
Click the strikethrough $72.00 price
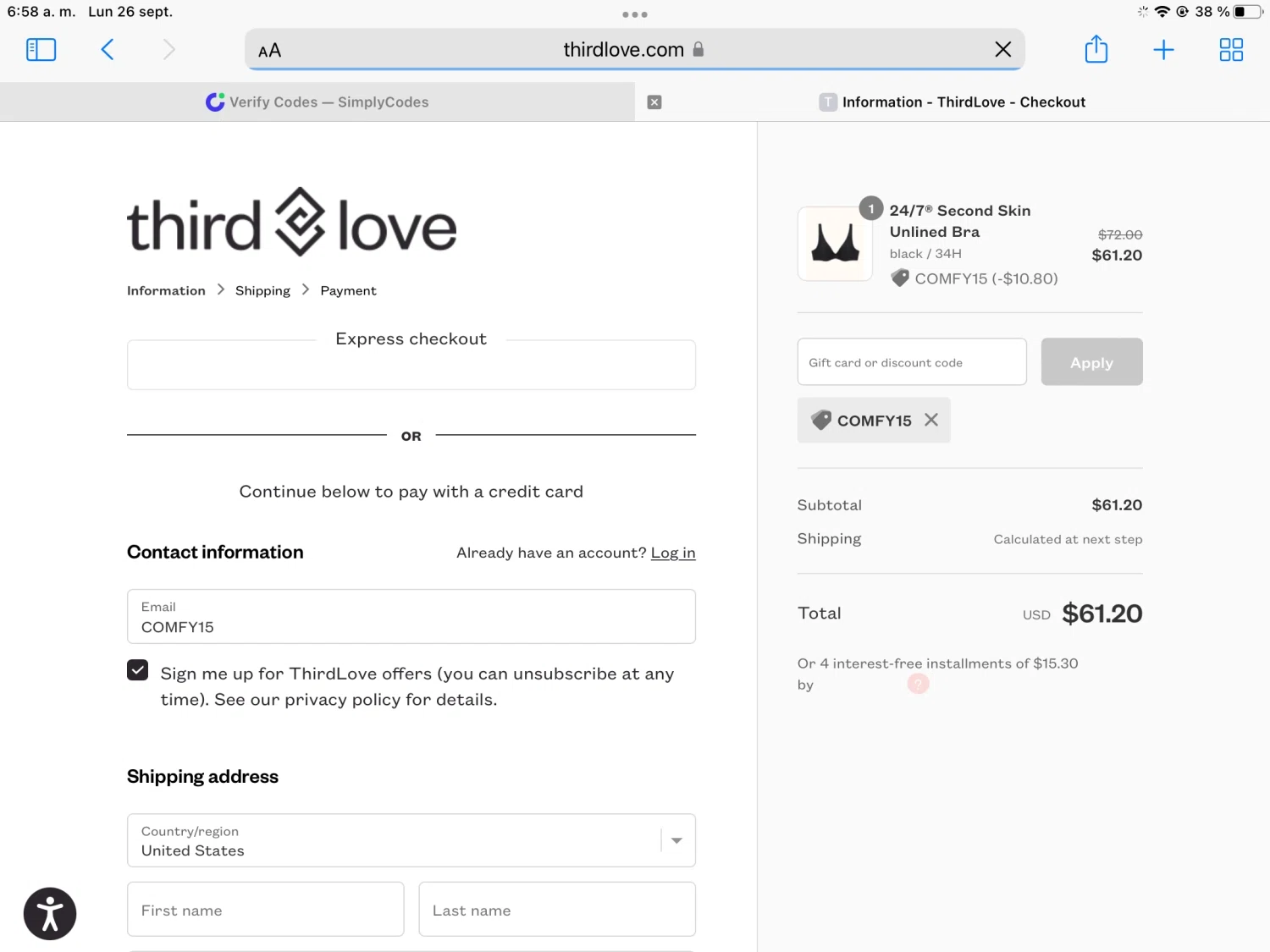click(x=1120, y=234)
